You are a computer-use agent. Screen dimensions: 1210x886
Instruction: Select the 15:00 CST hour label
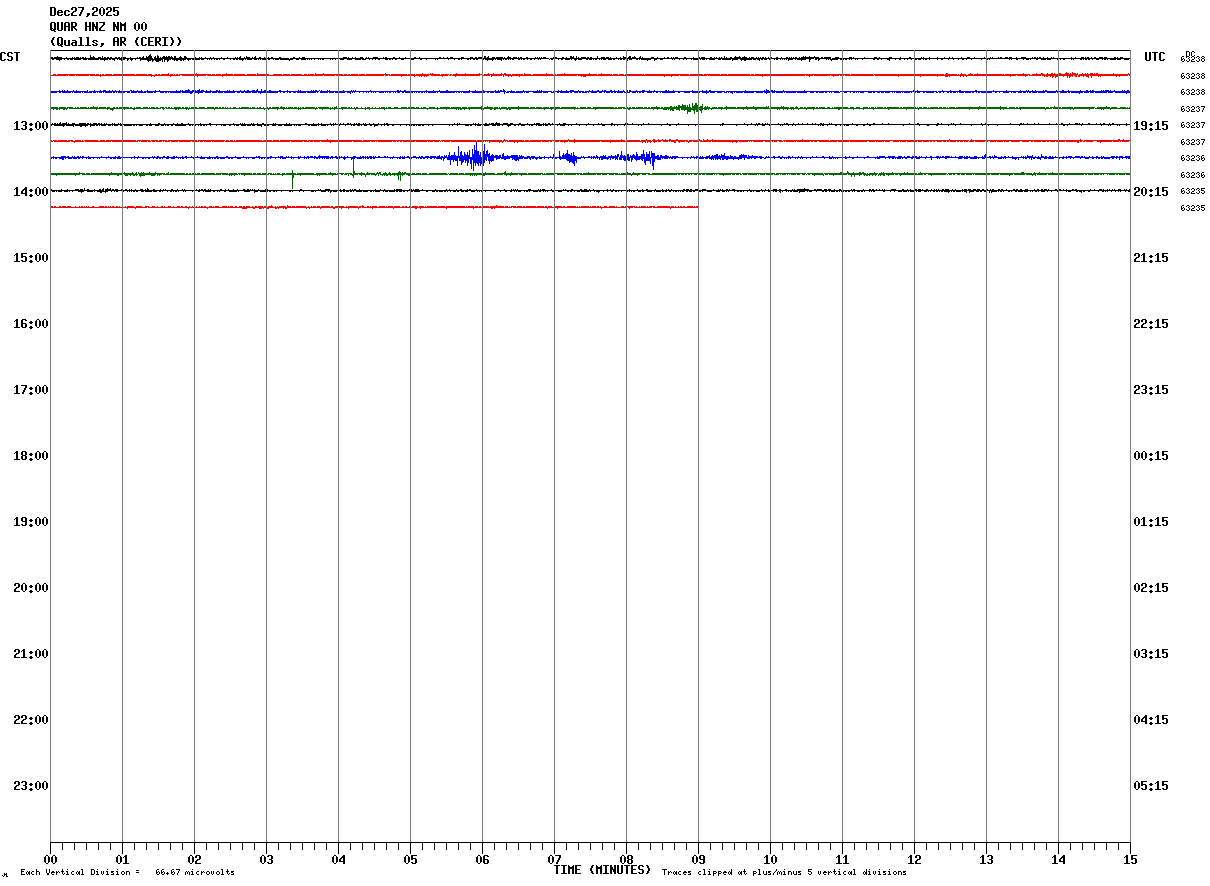tap(31, 258)
